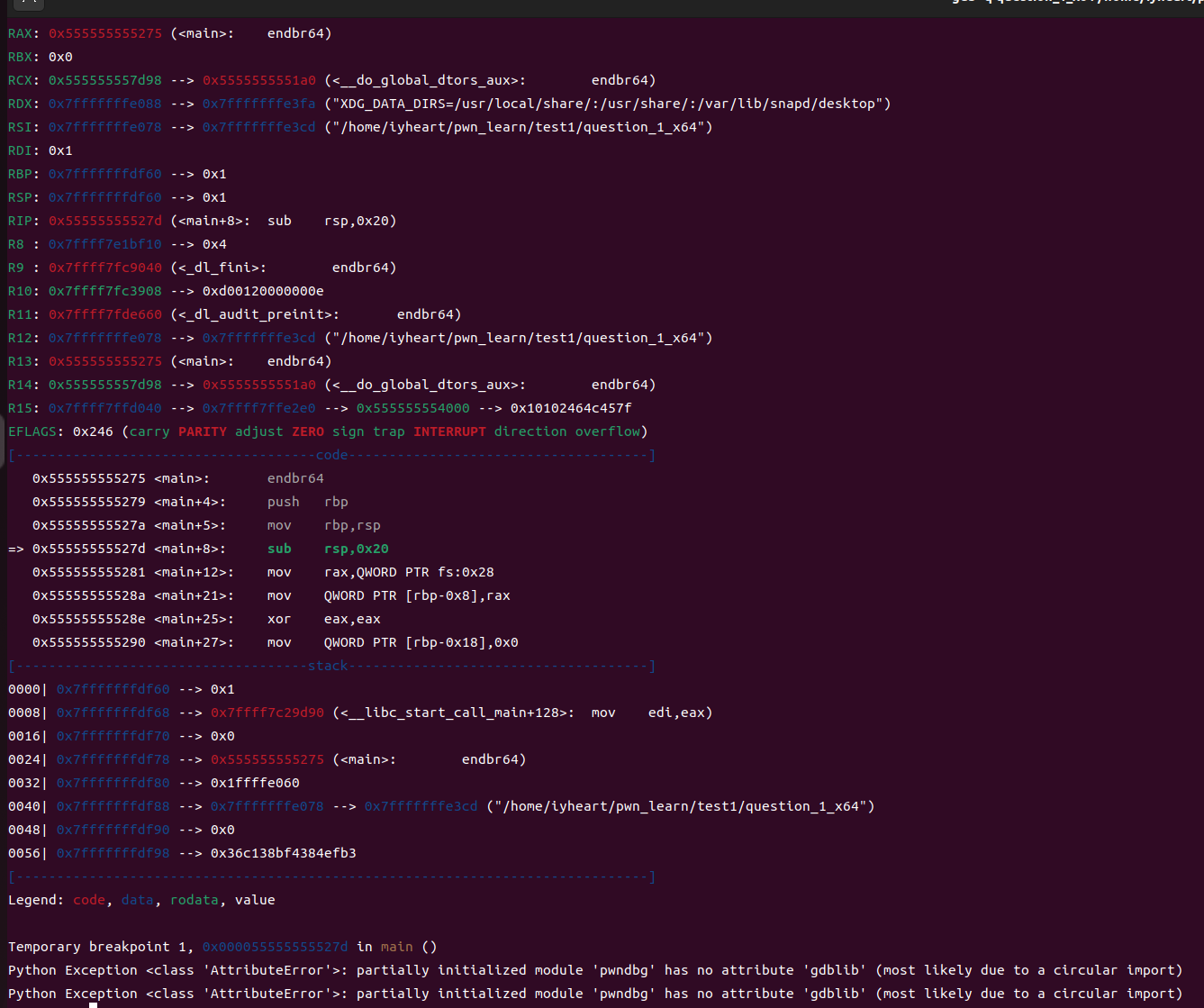Select the R13 value 0x555555555275
This screenshot has height=1008, width=1204.
coord(105,361)
